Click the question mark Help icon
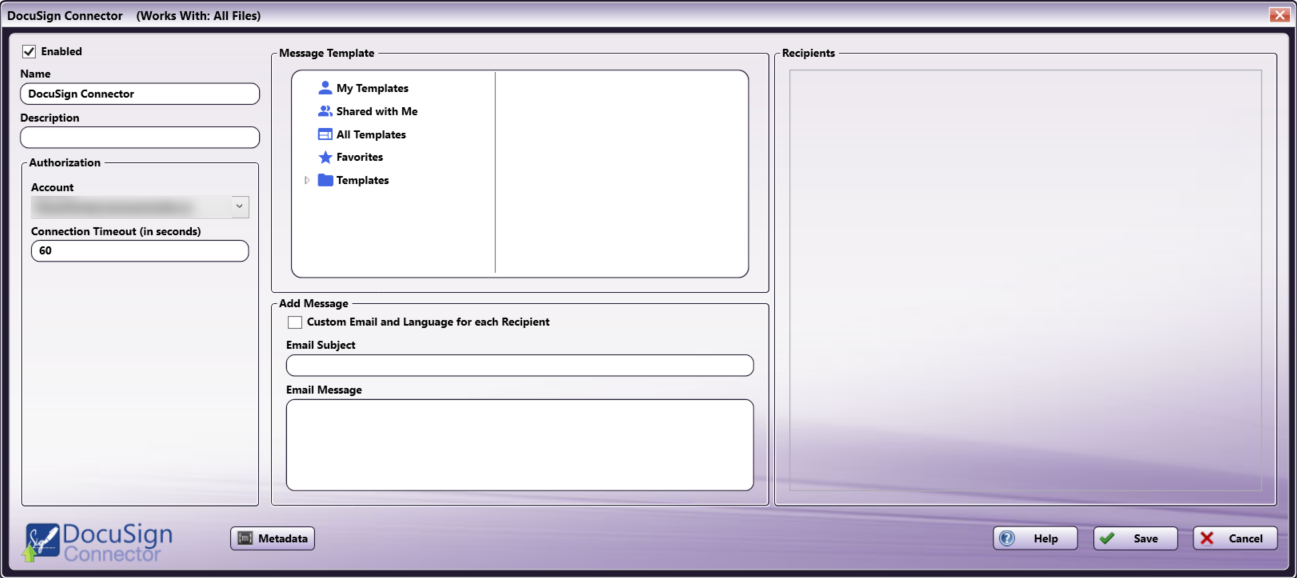 tap(1007, 538)
